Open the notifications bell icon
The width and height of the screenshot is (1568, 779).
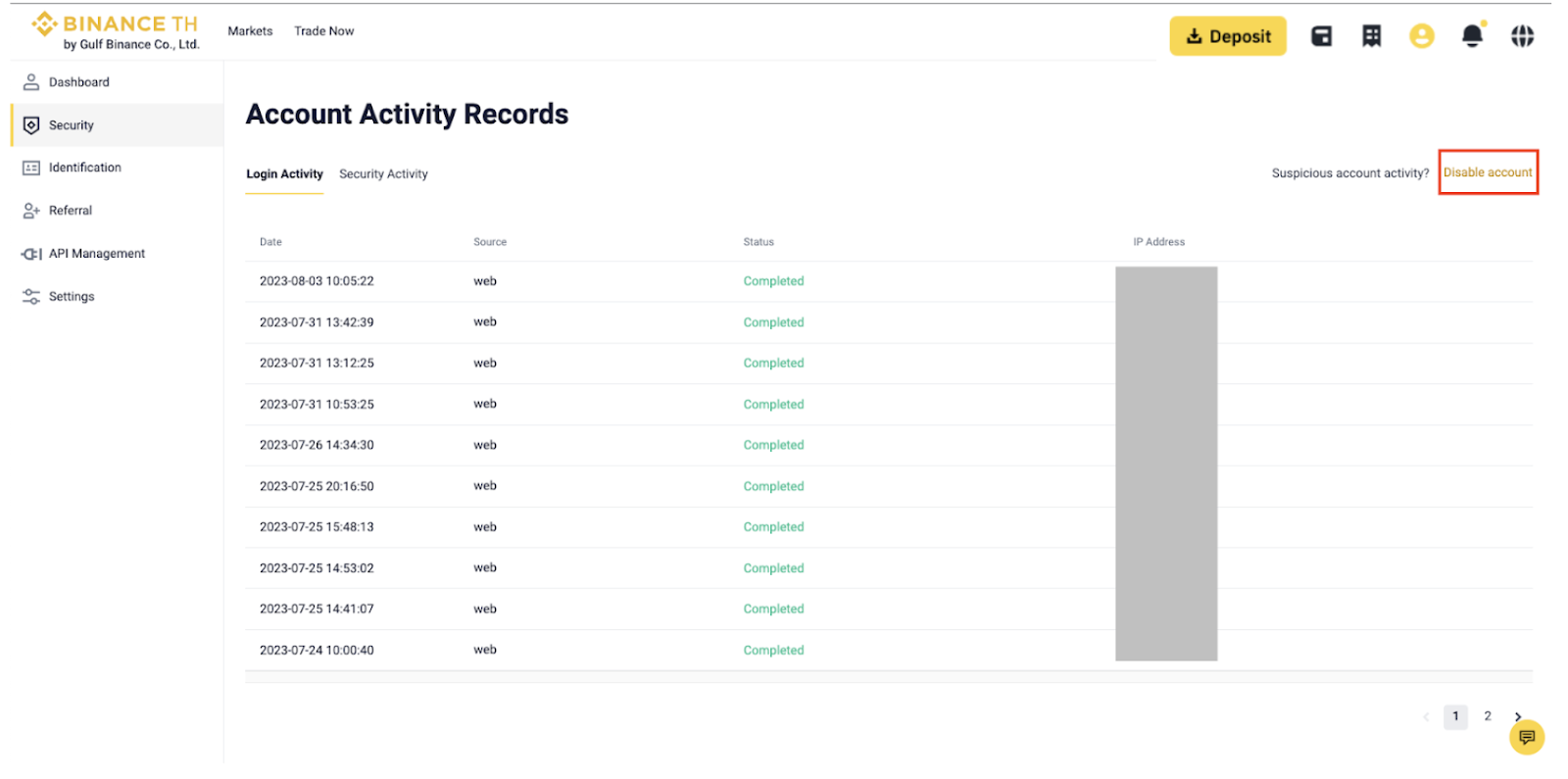click(1471, 36)
